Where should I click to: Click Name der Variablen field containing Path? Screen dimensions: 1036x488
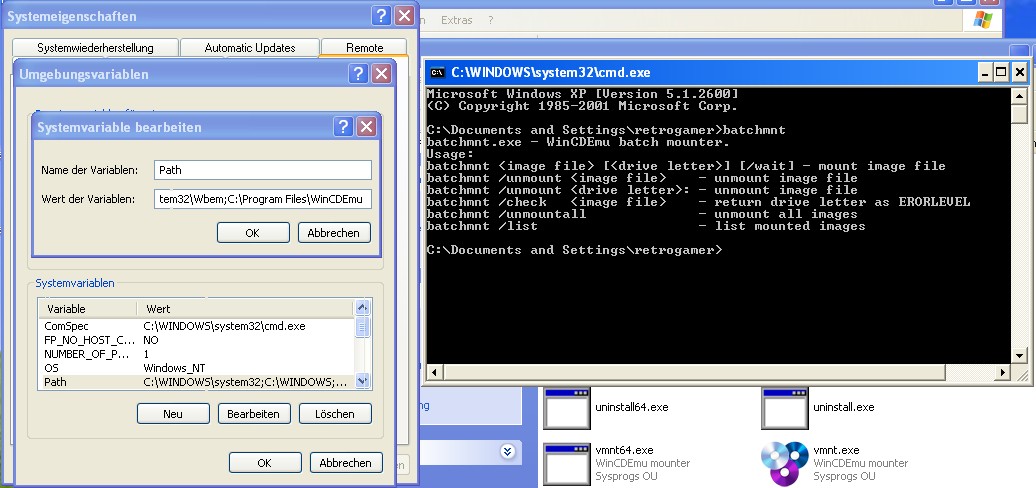click(263, 170)
